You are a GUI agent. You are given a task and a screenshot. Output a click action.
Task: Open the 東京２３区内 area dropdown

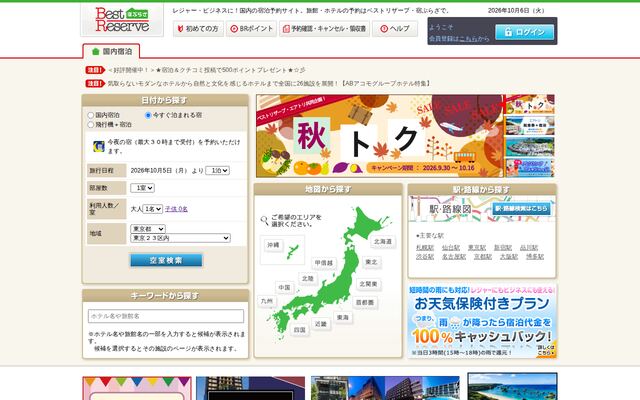(x=180, y=238)
